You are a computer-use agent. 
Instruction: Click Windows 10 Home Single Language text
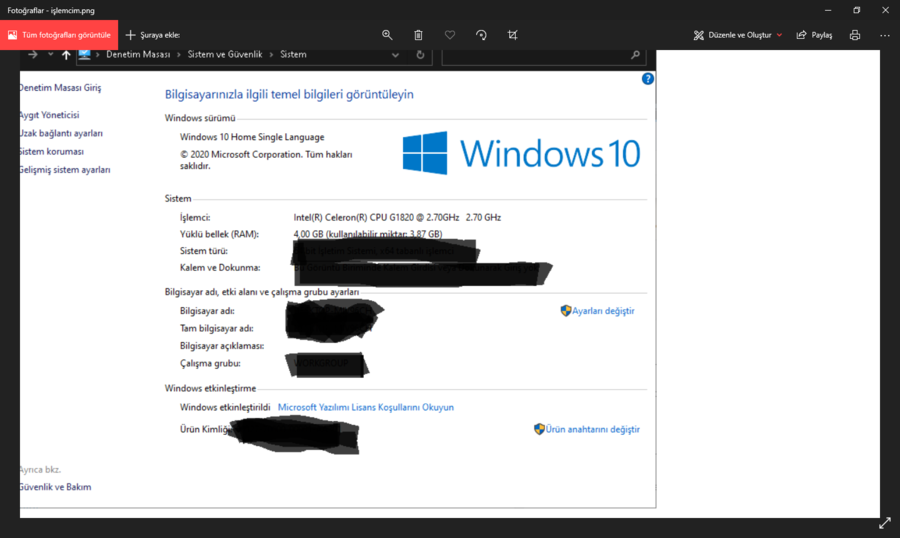pos(252,137)
